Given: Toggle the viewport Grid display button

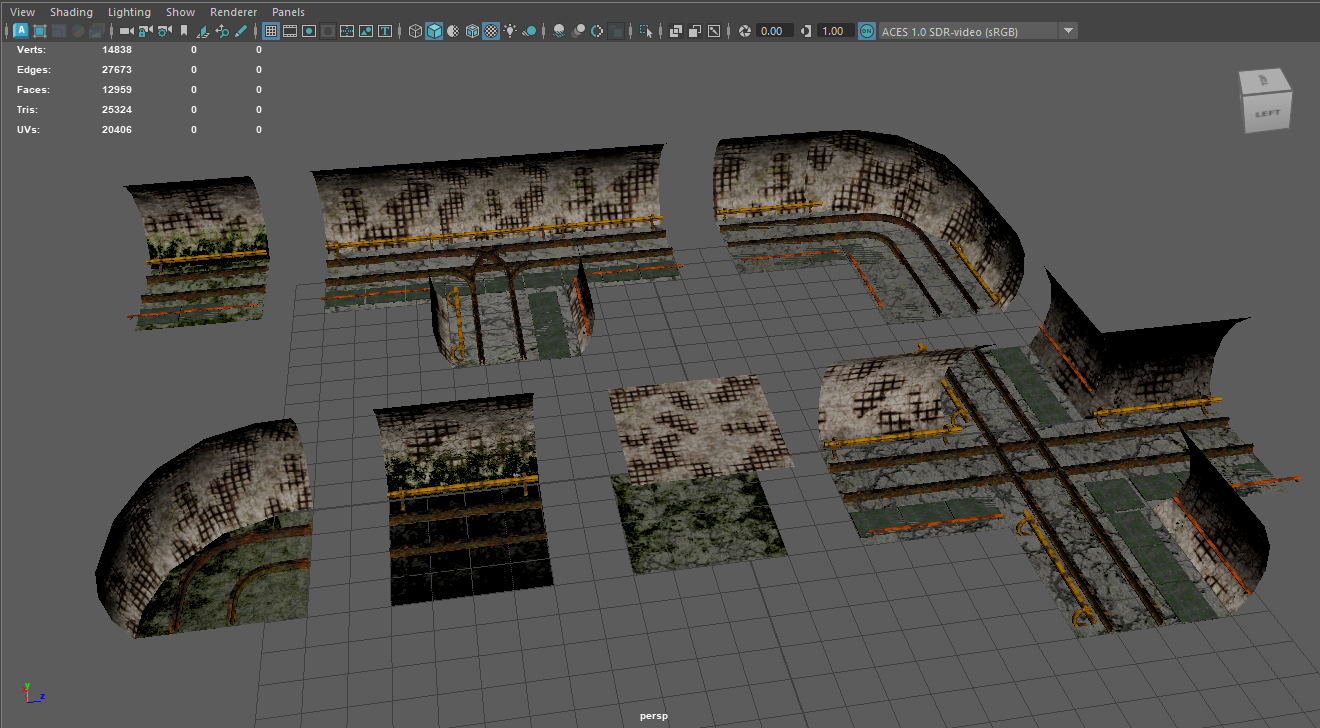Looking at the screenshot, I should (x=271, y=31).
